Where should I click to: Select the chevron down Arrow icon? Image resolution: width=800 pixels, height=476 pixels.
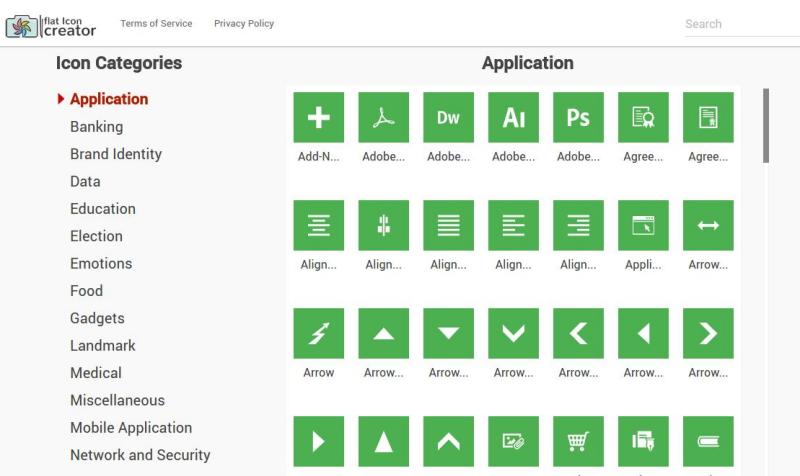coord(513,333)
